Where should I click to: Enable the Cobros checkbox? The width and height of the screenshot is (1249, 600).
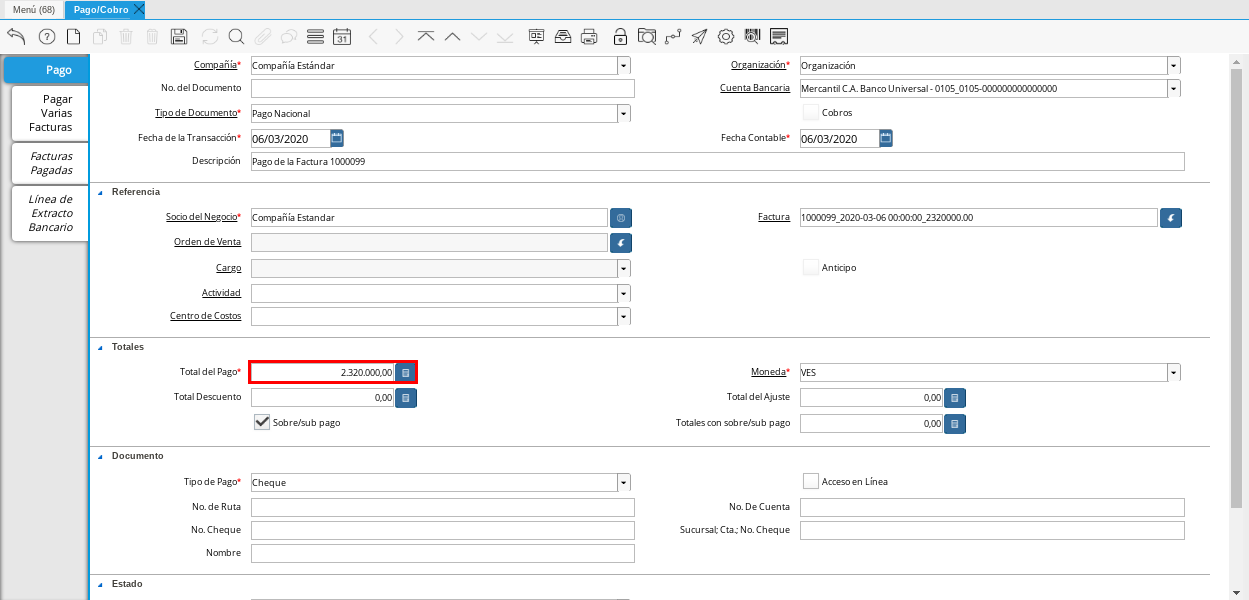tap(811, 113)
